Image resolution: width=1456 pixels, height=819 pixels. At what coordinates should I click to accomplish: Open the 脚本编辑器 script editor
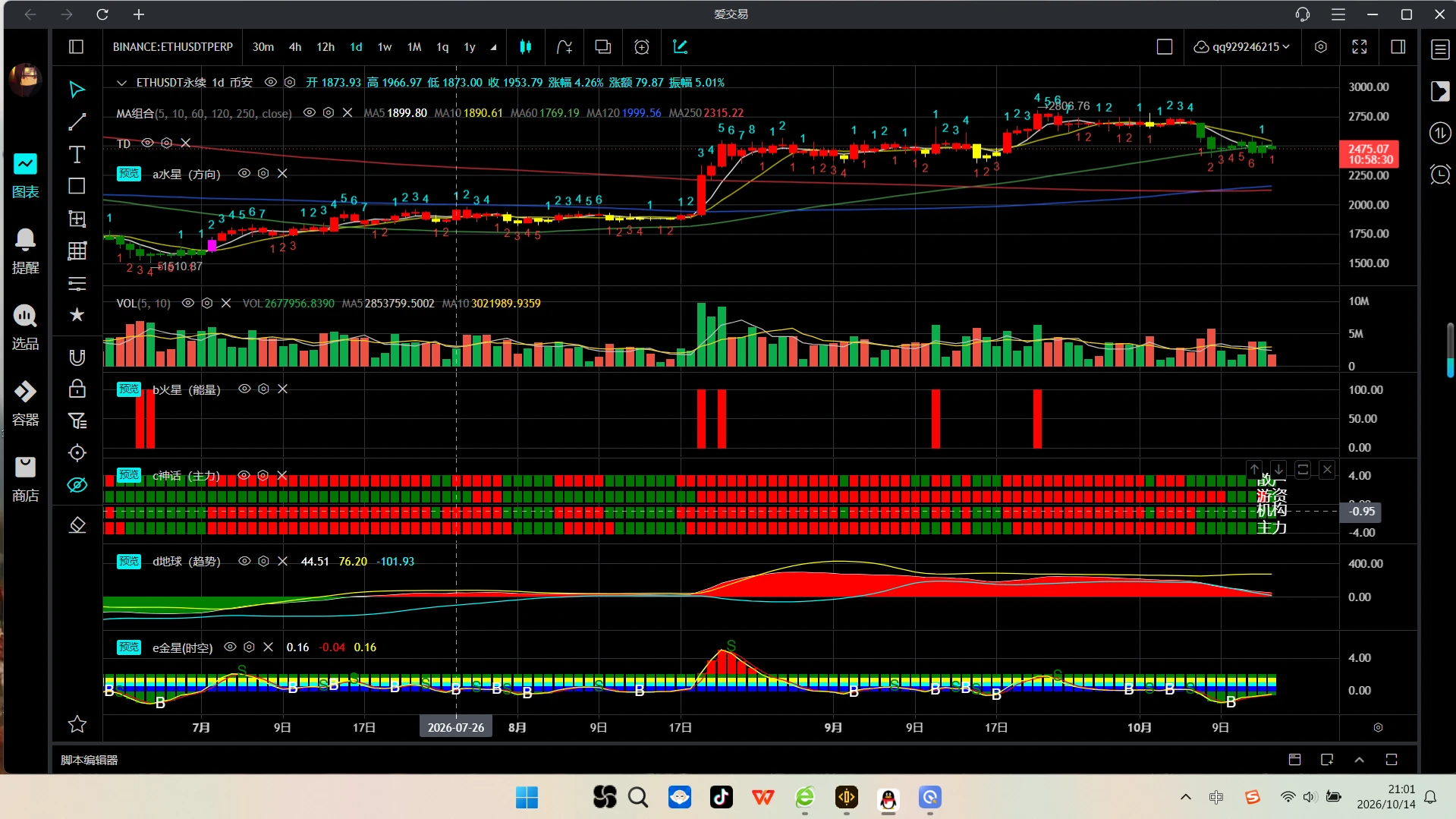coord(90,760)
